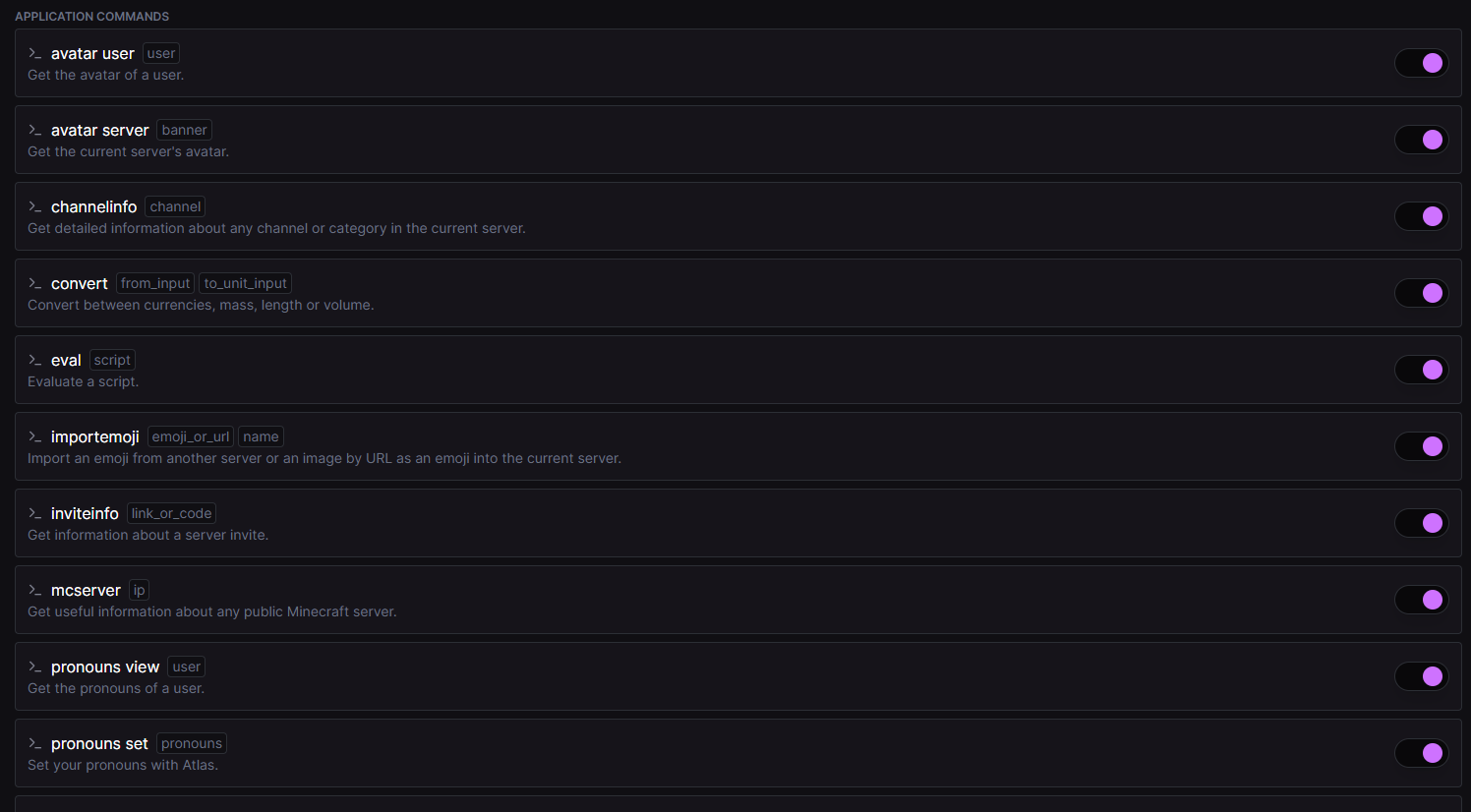Image resolution: width=1471 pixels, height=812 pixels.
Task: Click the 'script' tag beside eval
Action: (112, 361)
